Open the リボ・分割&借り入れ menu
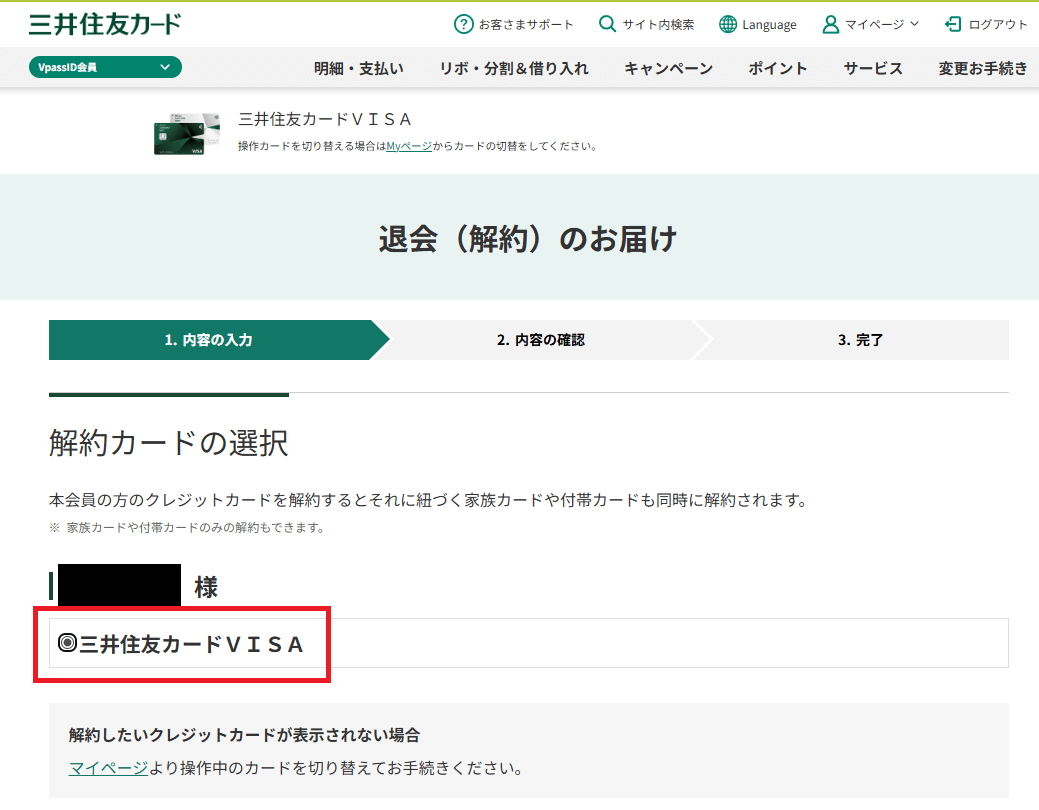The width and height of the screenshot is (1039, 810). click(x=514, y=68)
